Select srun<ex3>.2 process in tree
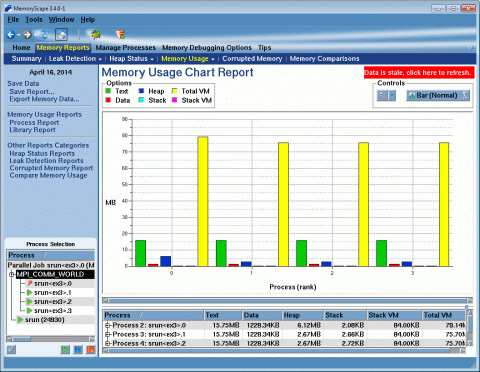 click(x=53, y=302)
